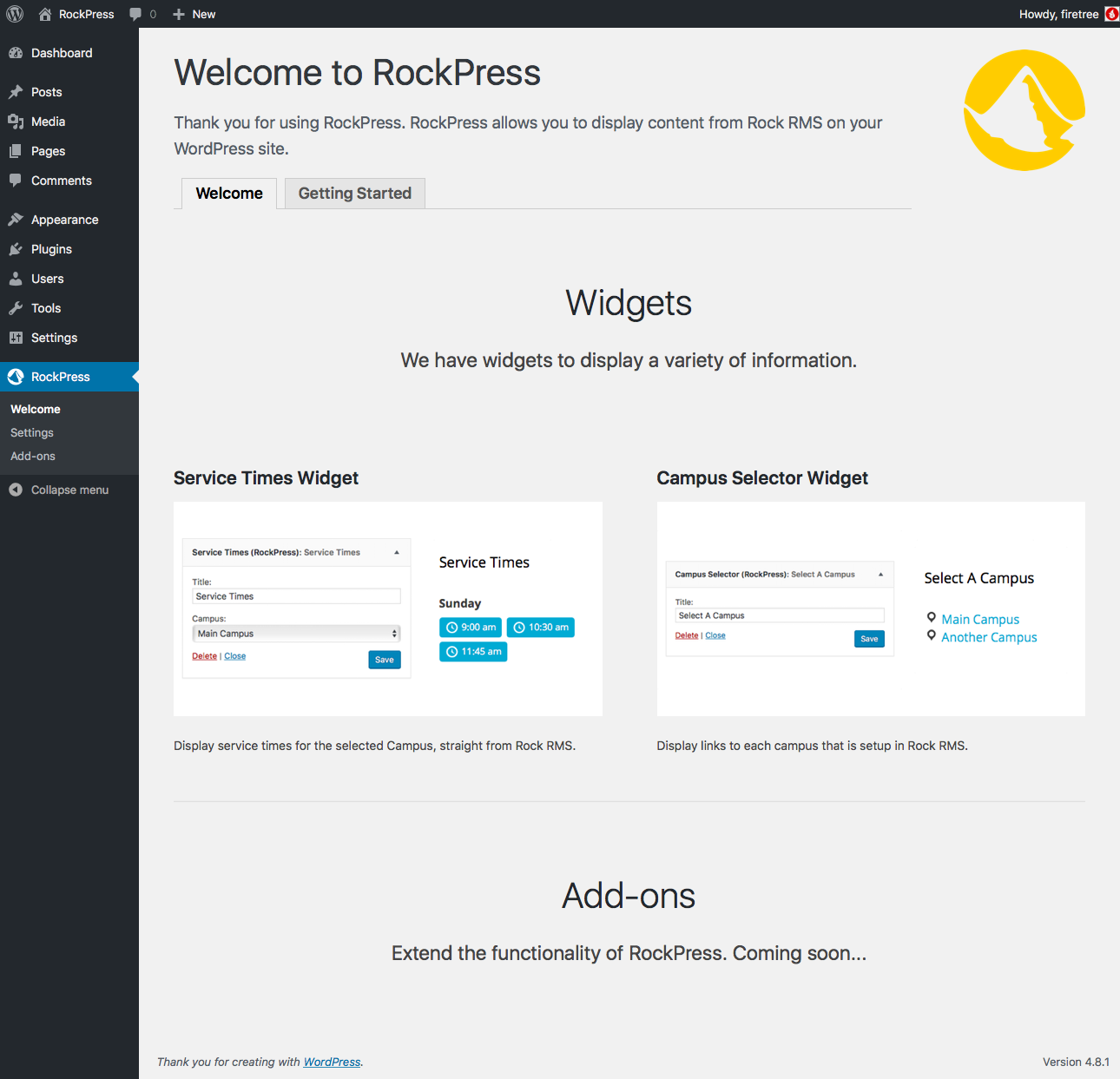Follow the WordPress footer link
The height and width of the screenshot is (1079, 1120).
[332, 1062]
